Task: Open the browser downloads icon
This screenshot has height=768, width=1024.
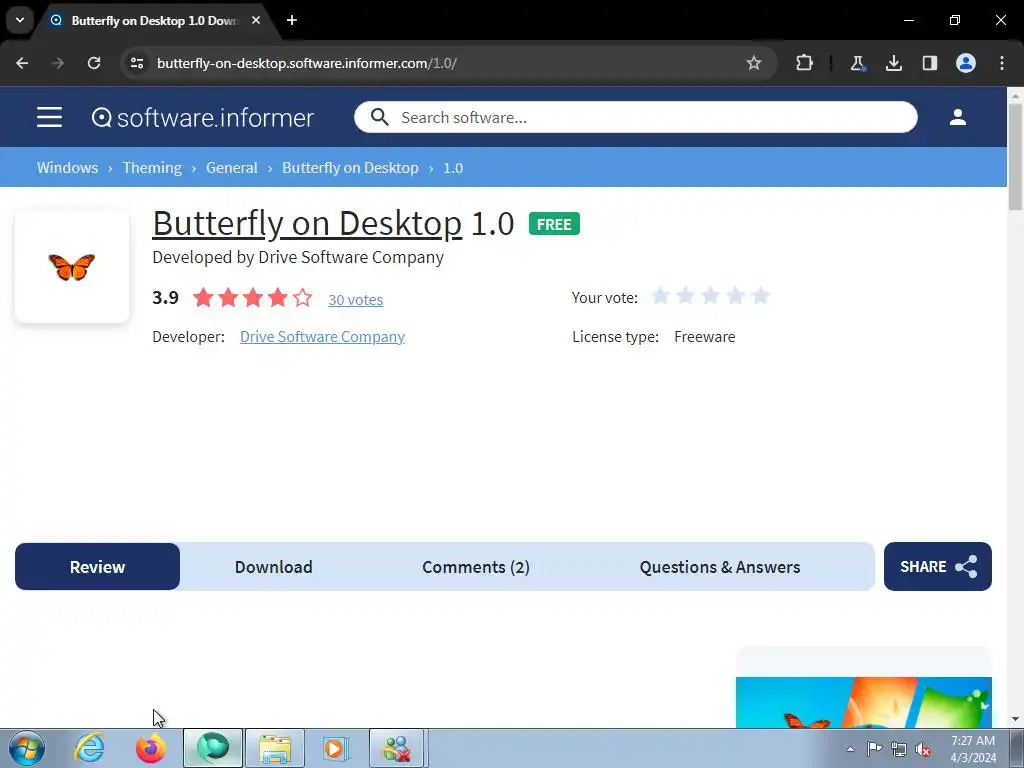Action: pos(893,63)
